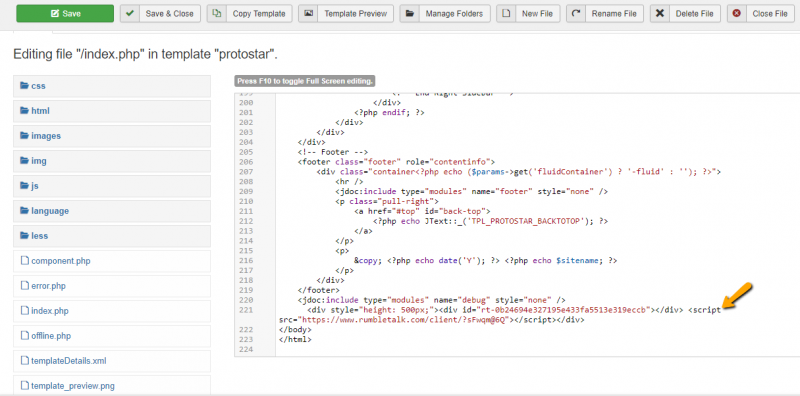This screenshot has width=800, height=396.
Task: Expand the language folder
Action: pyautogui.click(x=112, y=211)
